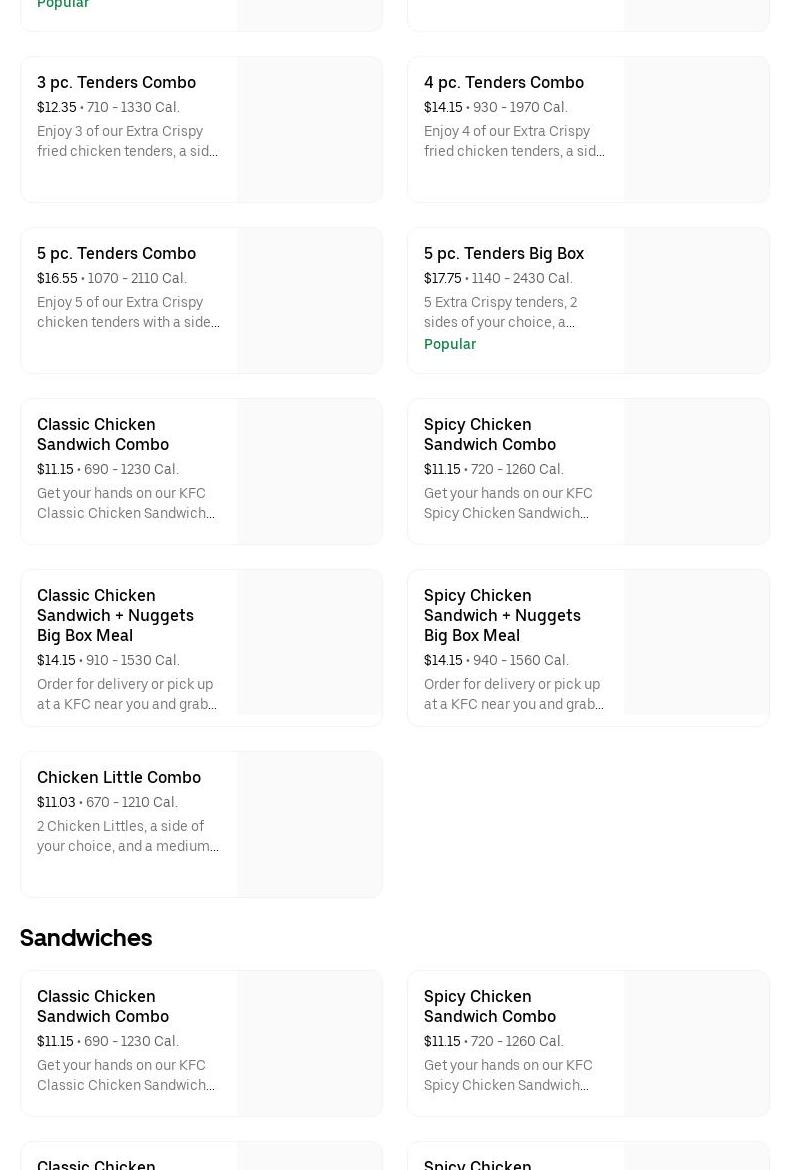Click the 5 pc. Tenders Combo image thumbnail
Image resolution: width=804 pixels, height=1170 pixels.
click(x=309, y=301)
